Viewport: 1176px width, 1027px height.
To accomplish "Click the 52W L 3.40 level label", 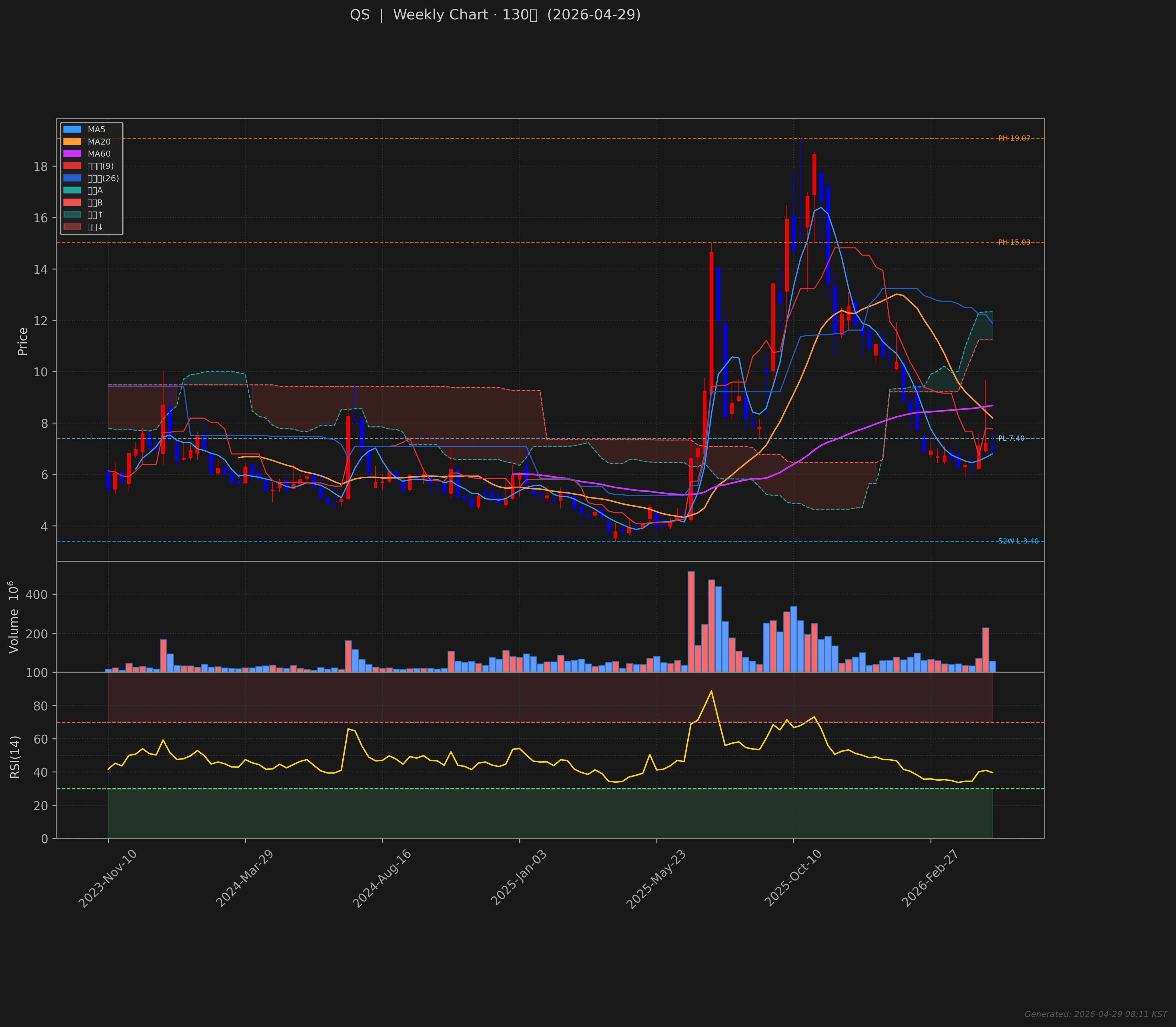I will coord(1018,541).
